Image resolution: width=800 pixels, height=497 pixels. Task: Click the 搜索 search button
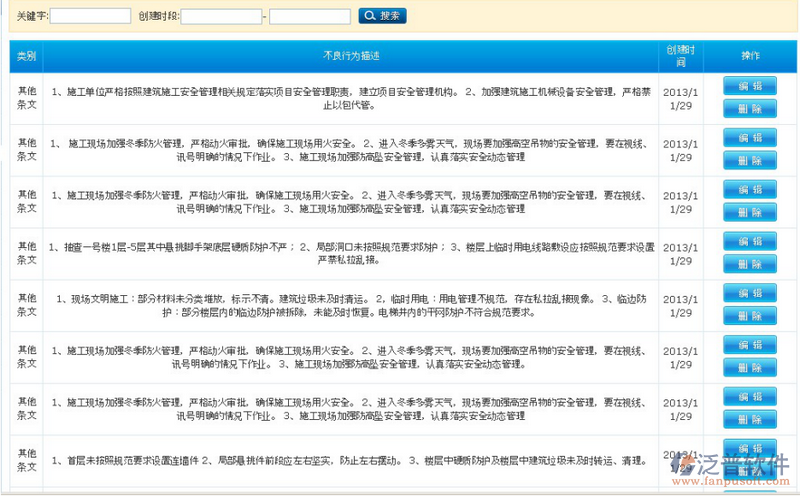click(383, 16)
